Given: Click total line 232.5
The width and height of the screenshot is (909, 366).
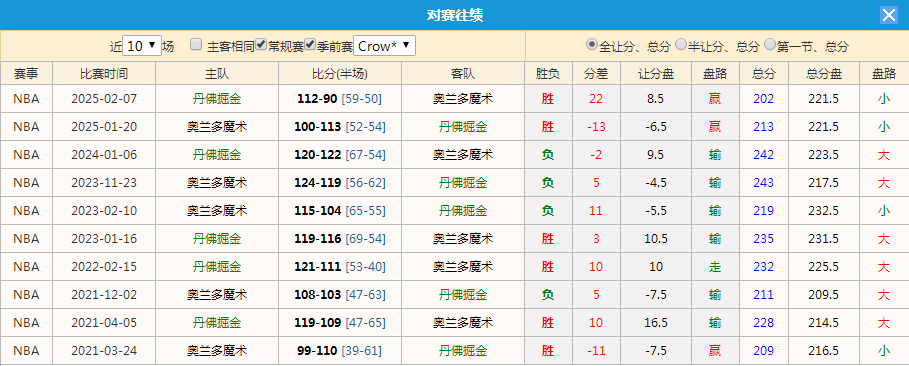Looking at the screenshot, I should tap(824, 211).
